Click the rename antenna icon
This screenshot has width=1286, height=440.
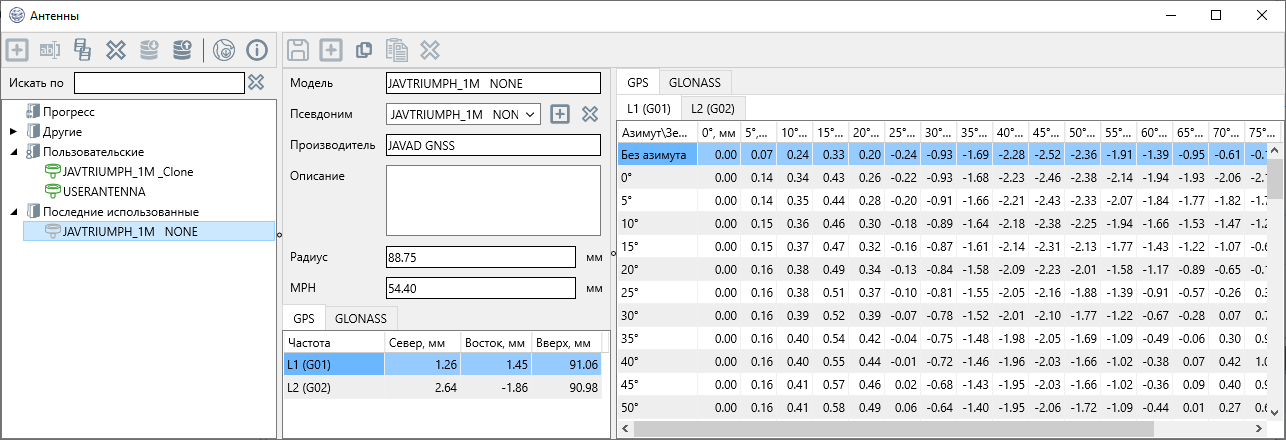[x=50, y=49]
